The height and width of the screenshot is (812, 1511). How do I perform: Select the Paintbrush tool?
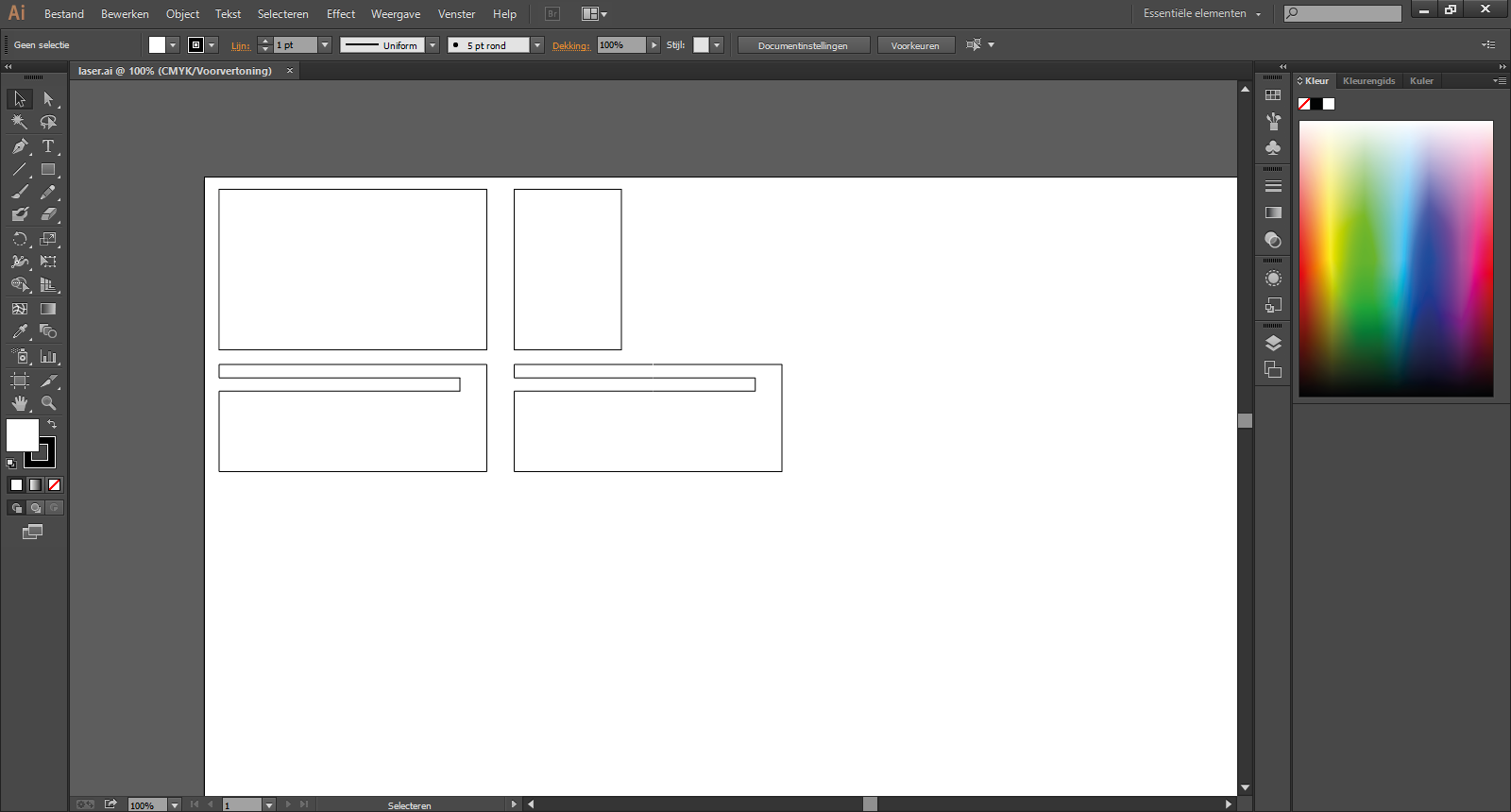click(20, 192)
